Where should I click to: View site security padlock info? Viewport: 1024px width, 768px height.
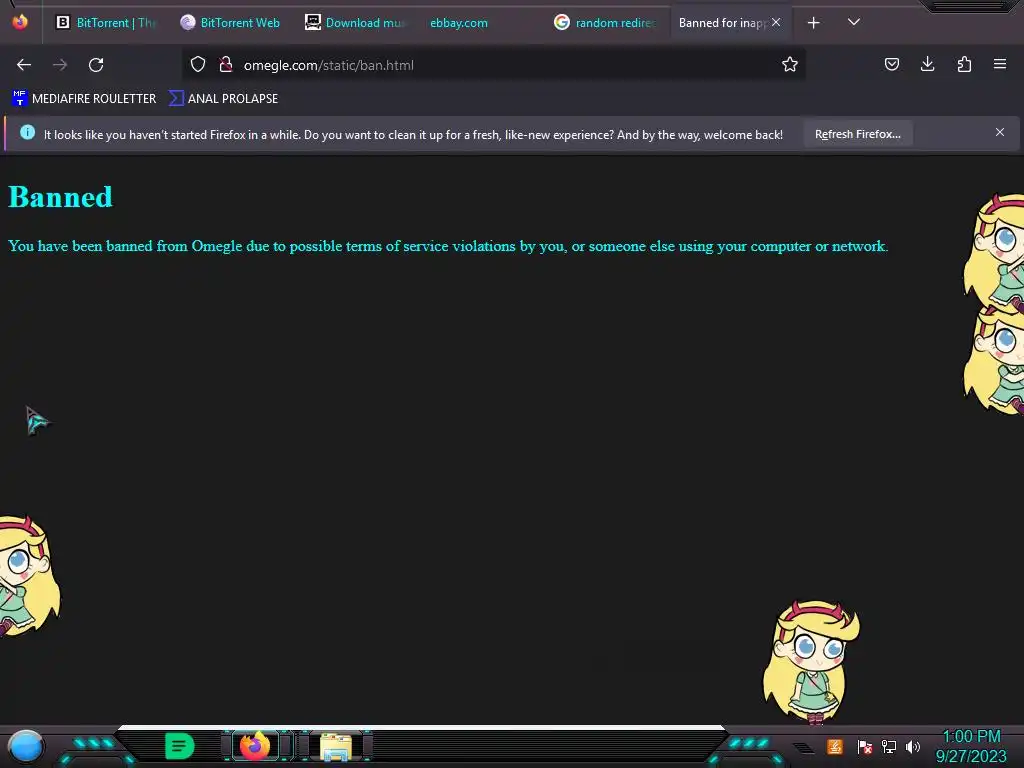coord(226,64)
